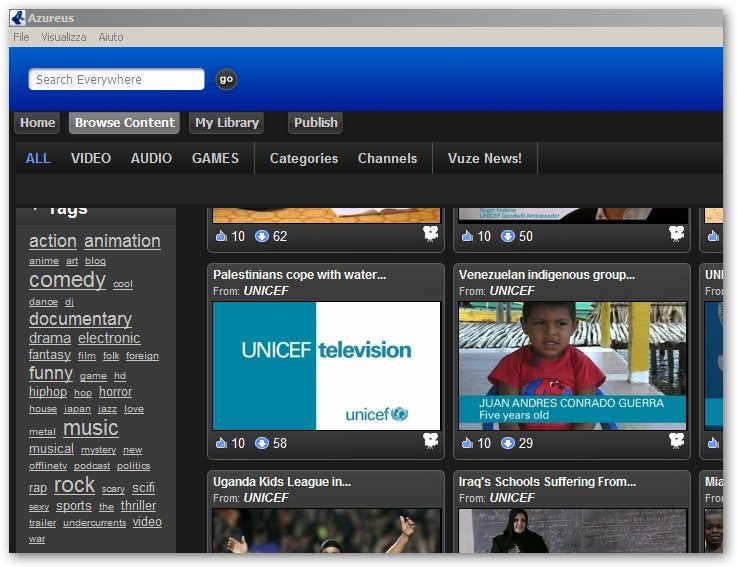Click the sports tag
This screenshot has height=567, width=737.
(x=74, y=506)
